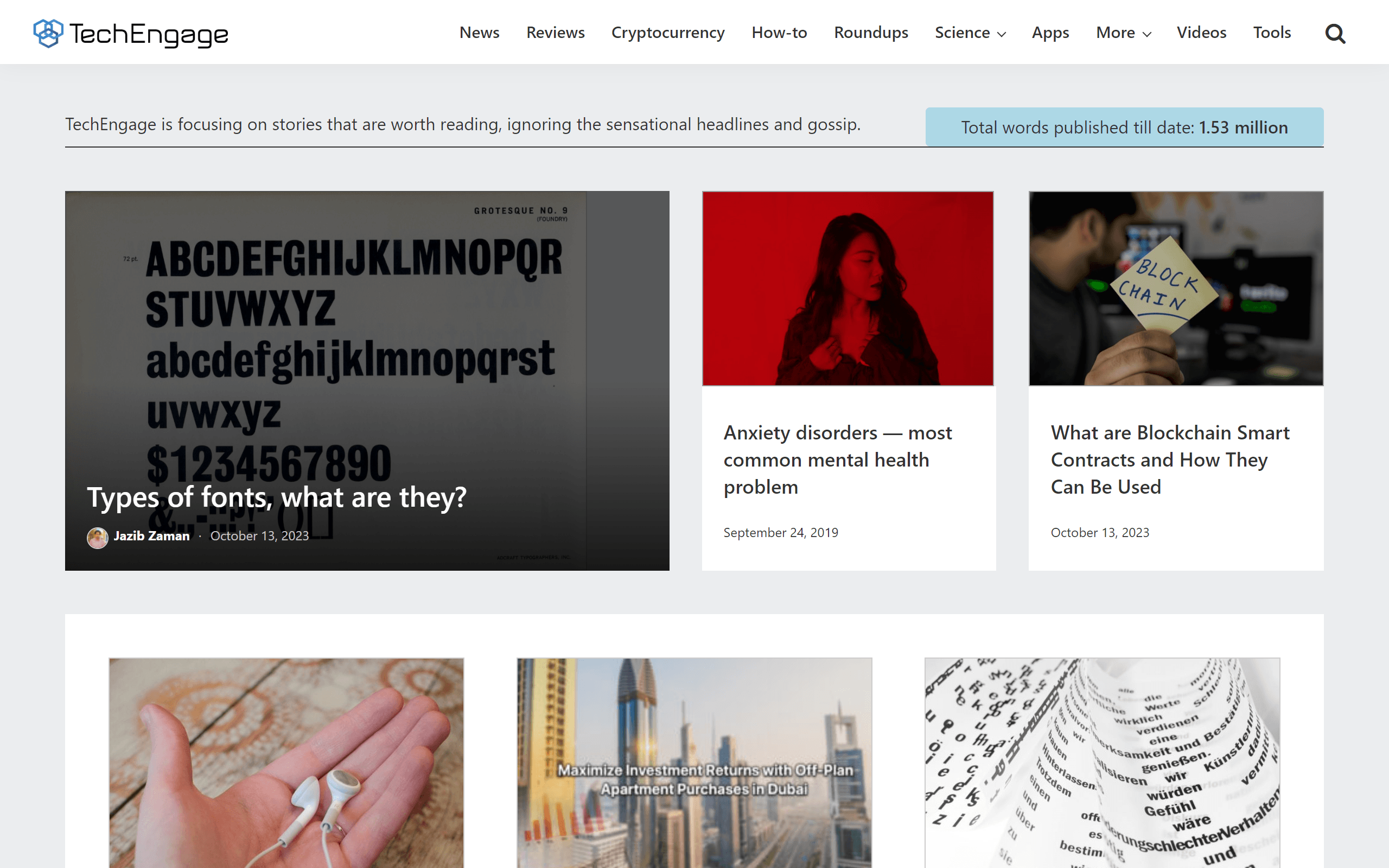Viewport: 1389px width, 868px height.
Task: Click the TechEngage tagline about worthwhile stories
Action: point(463,124)
